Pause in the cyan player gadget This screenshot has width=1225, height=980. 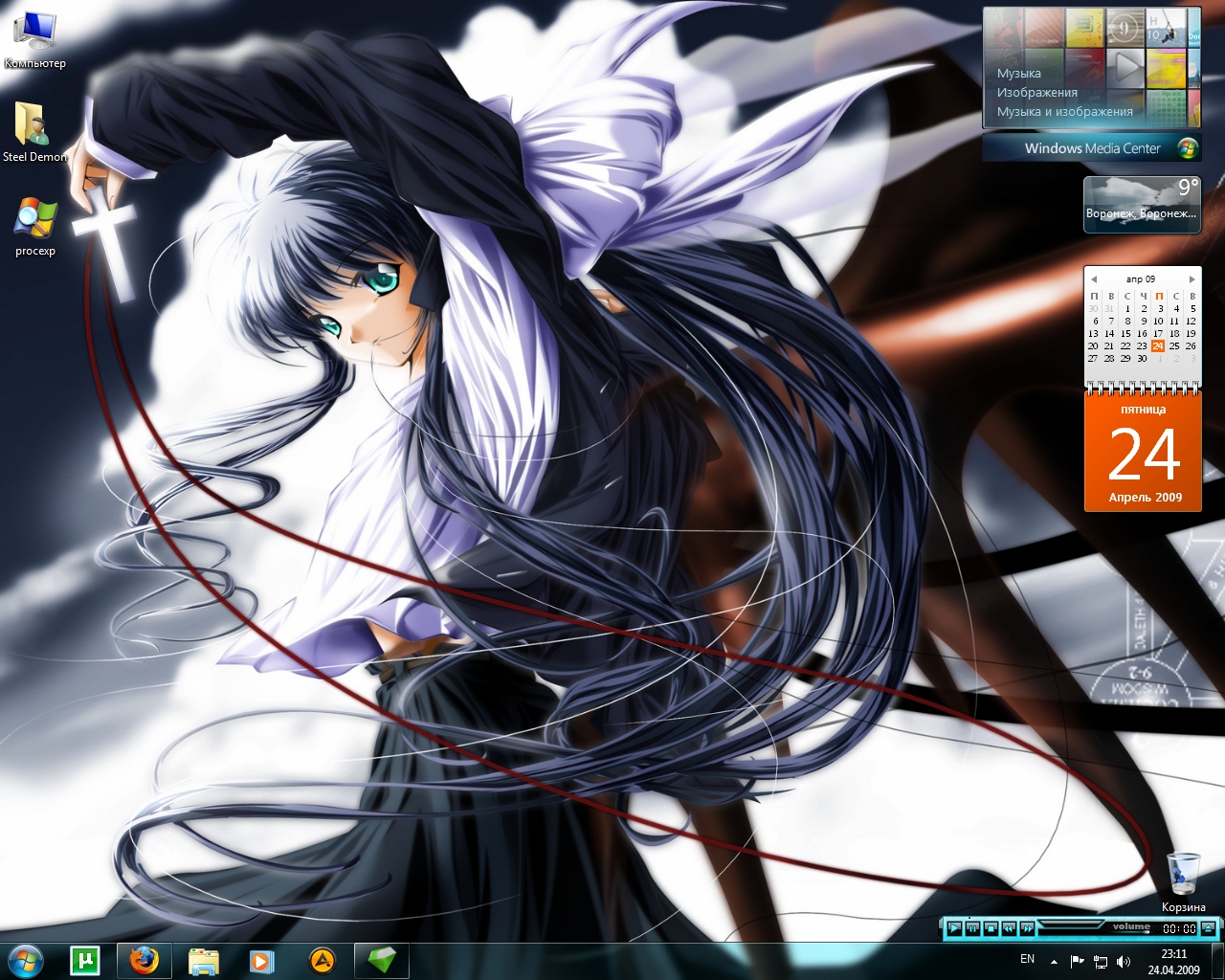click(972, 928)
